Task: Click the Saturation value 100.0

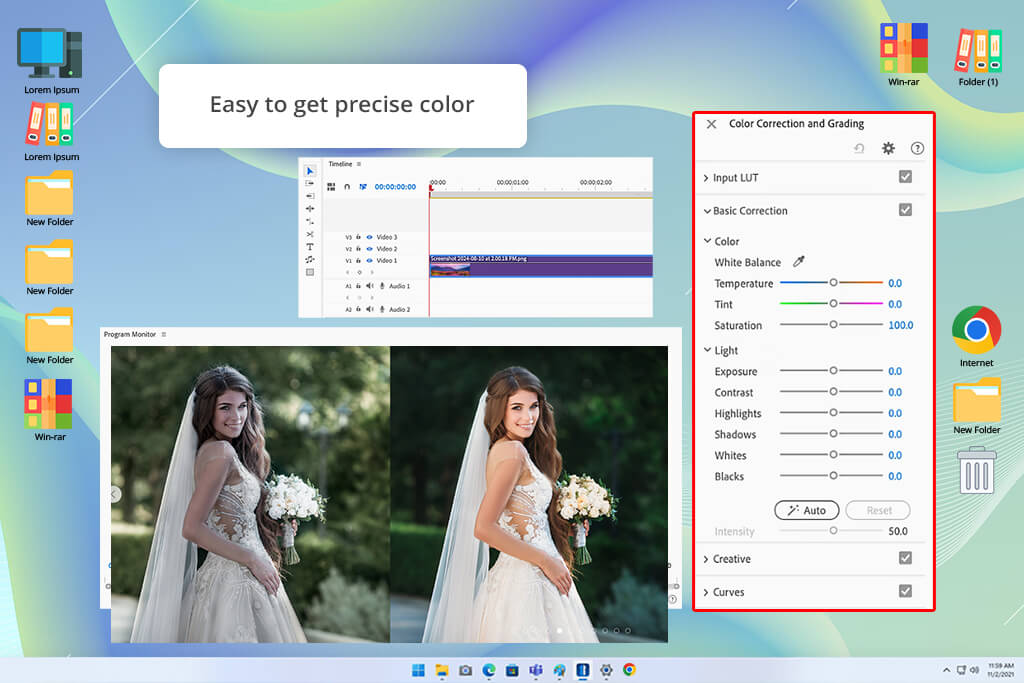Action: 901,325
